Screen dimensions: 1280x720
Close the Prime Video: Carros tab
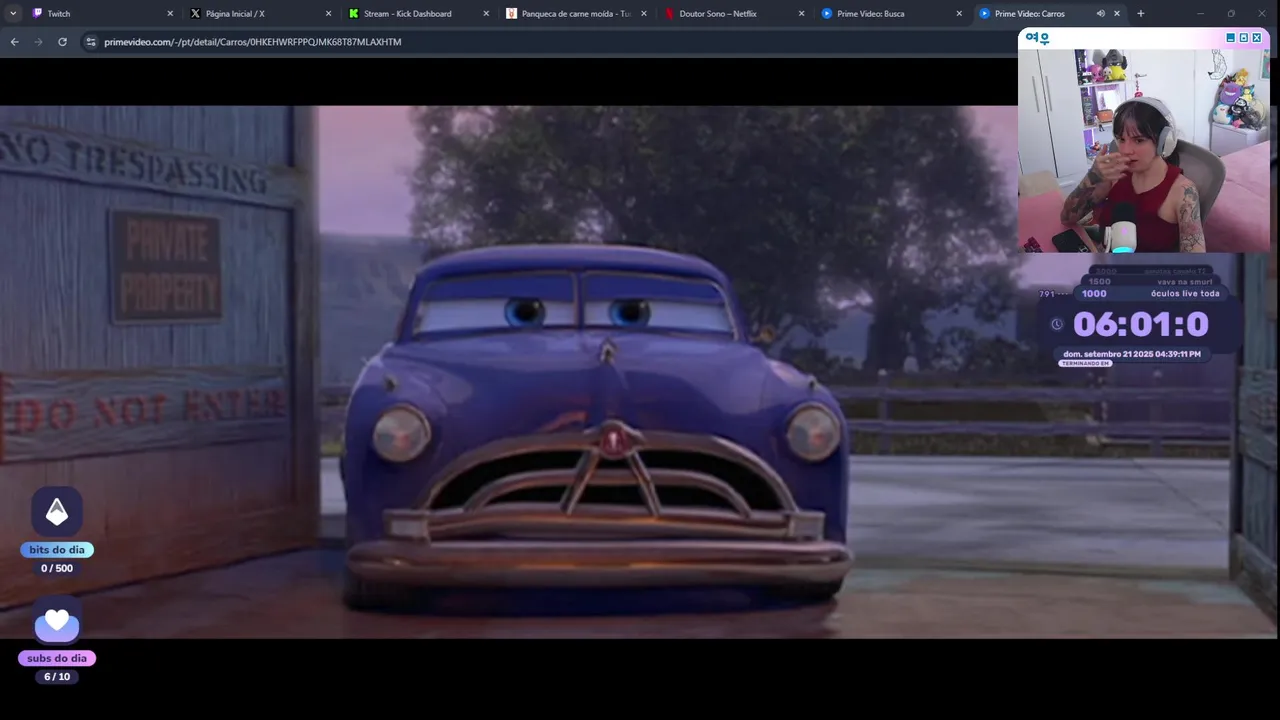(1117, 14)
